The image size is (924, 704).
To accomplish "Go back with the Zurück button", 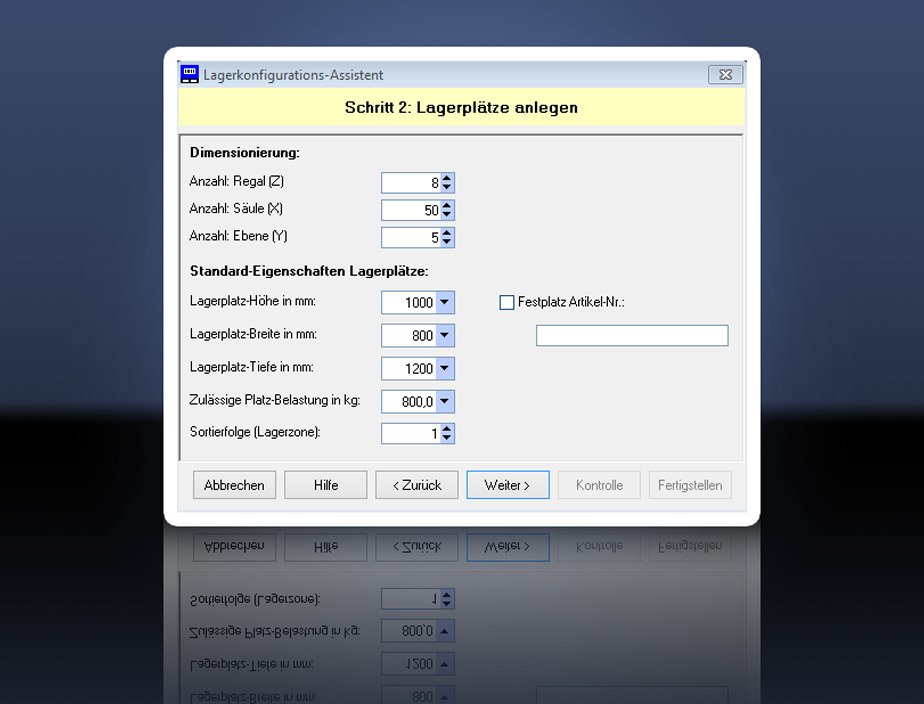I will click(x=417, y=485).
